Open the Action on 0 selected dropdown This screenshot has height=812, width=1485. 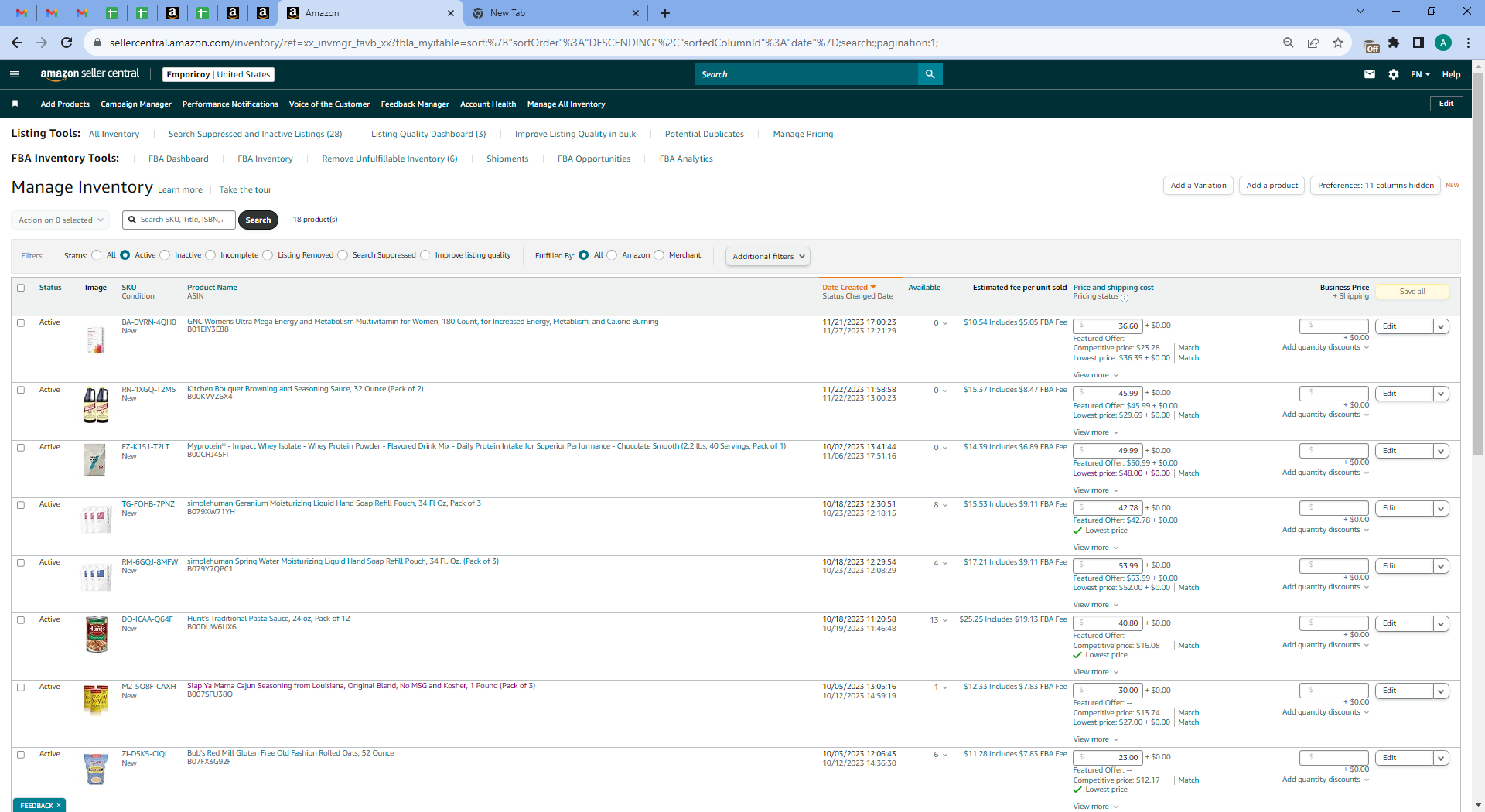click(x=60, y=220)
